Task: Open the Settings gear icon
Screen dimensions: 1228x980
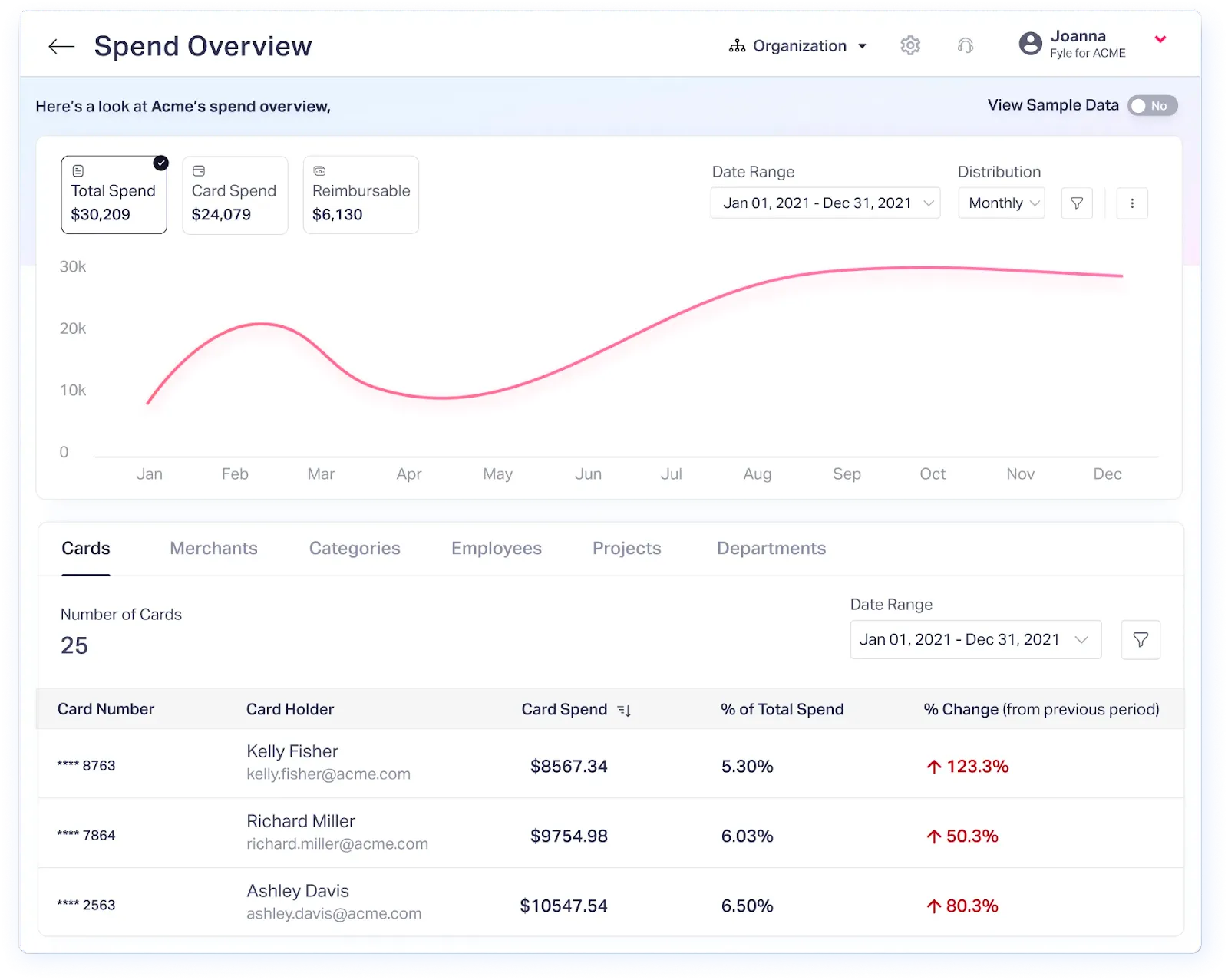Action: pos(910,45)
